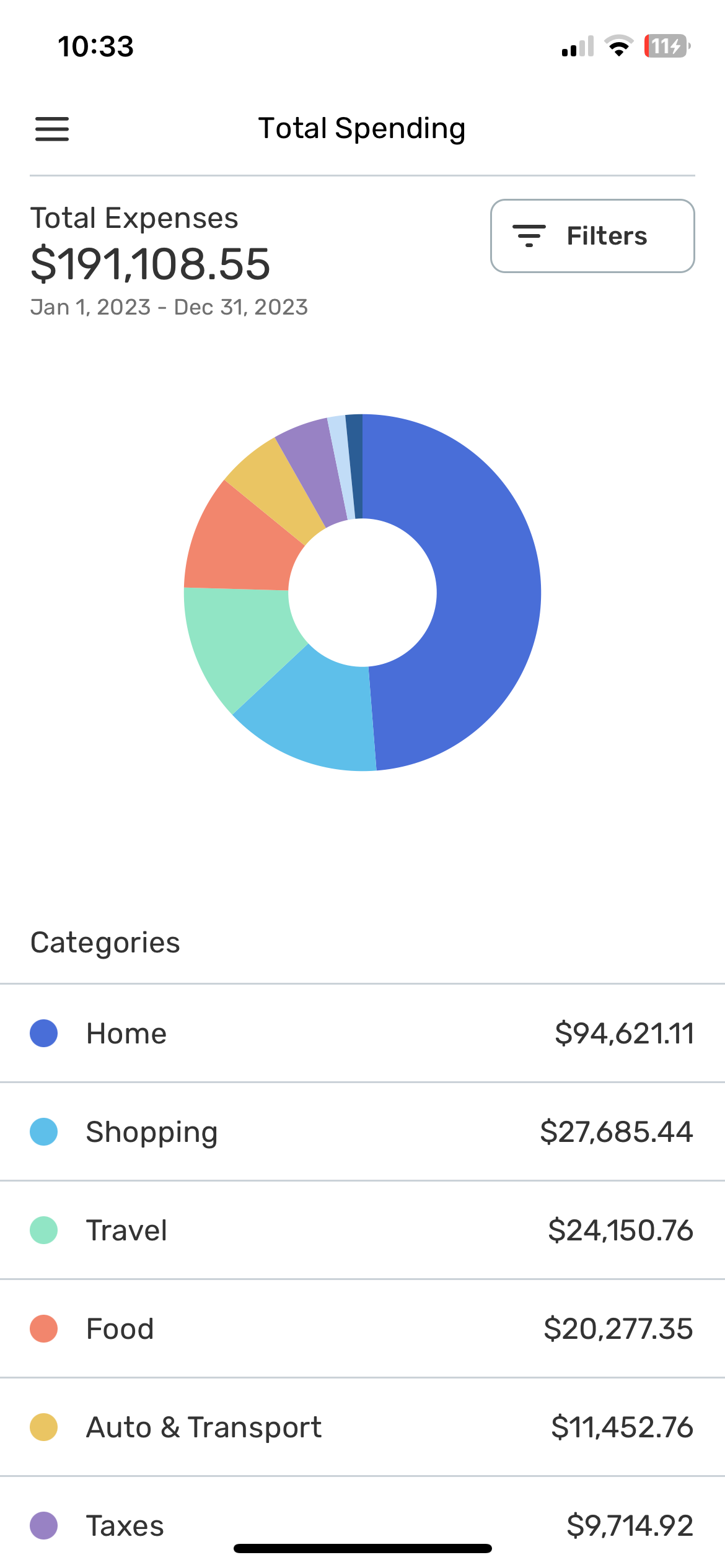
Task: Tap the Filters button
Action: [x=592, y=236]
